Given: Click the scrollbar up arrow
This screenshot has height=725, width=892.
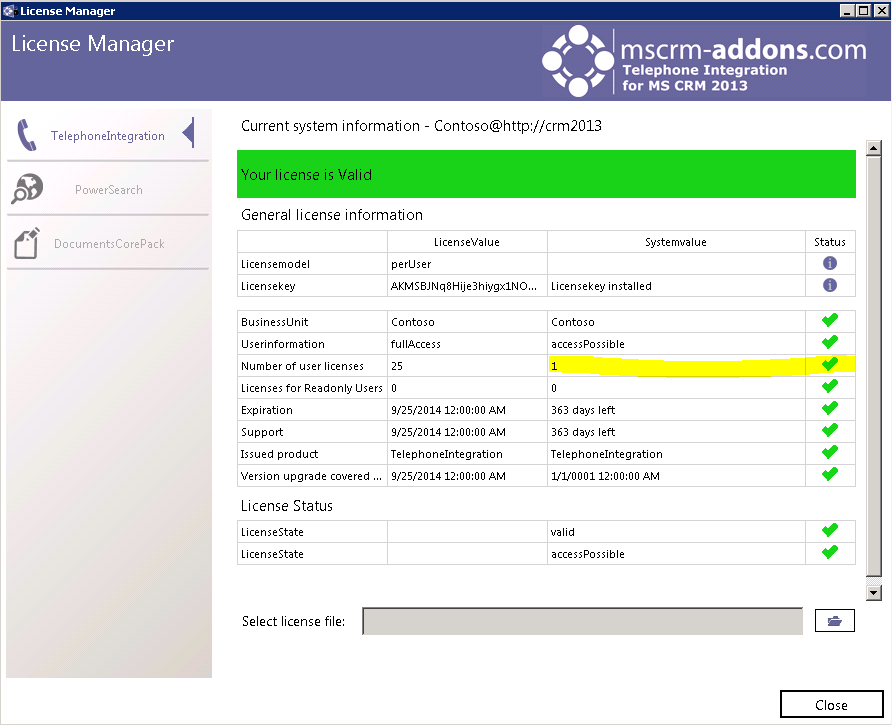Looking at the screenshot, I should point(874,148).
